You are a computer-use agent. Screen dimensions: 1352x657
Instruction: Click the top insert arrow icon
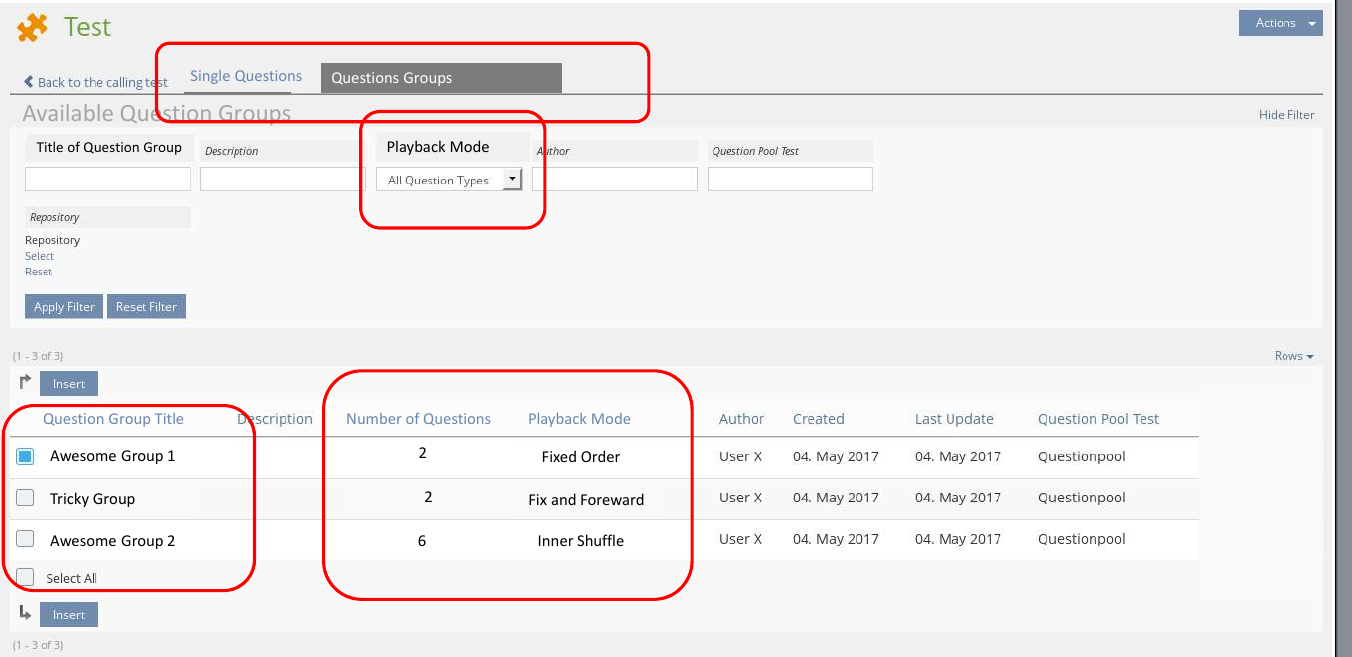point(25,382)
